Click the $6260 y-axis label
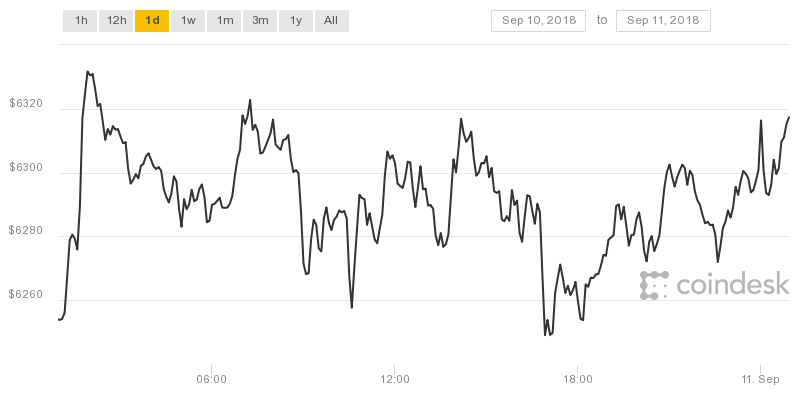This screenshot has width=800, height=400. coord(26,295)
